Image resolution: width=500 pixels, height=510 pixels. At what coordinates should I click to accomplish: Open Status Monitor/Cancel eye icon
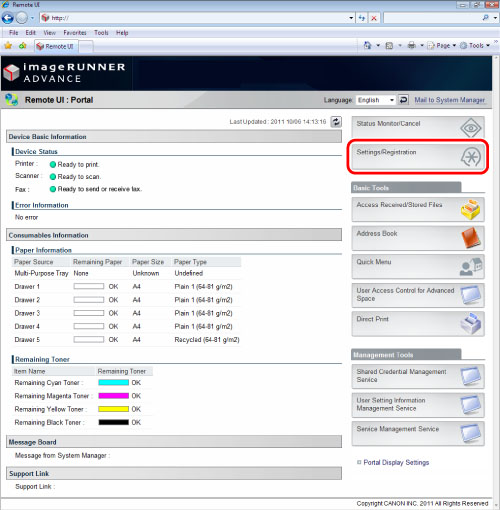[471, 128]
